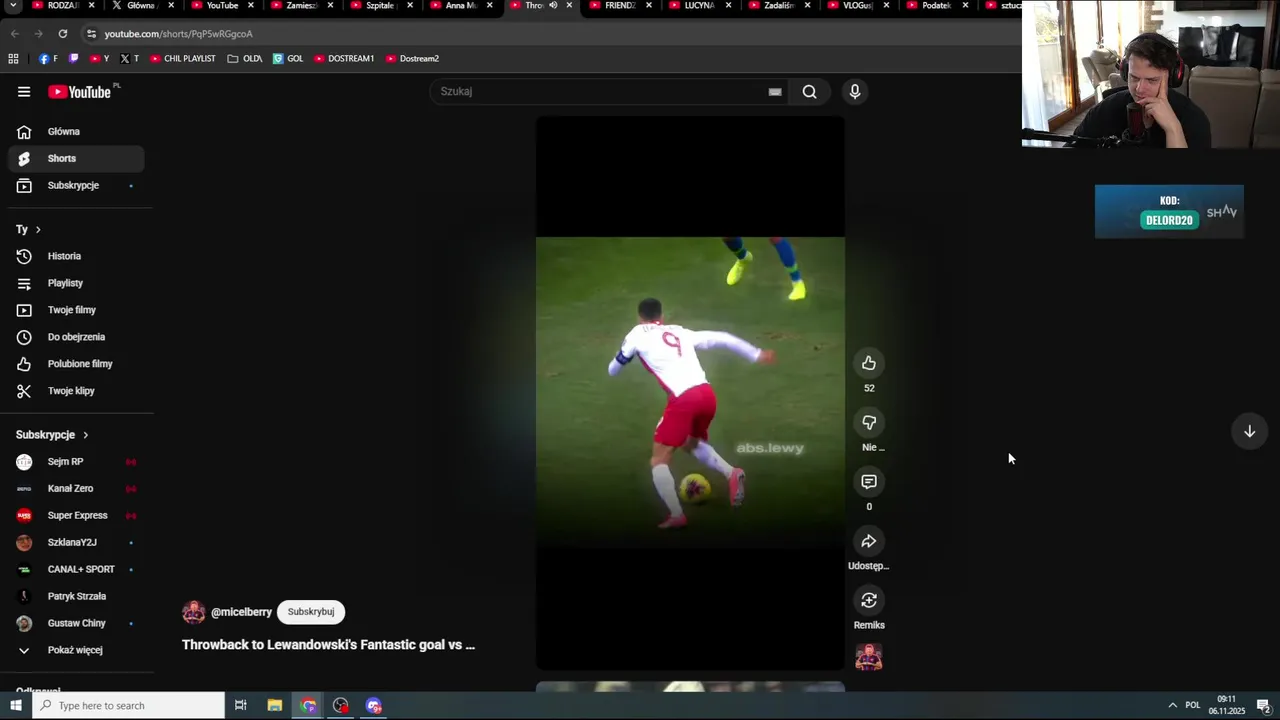Open the @micelberry channel link
Viewport: 1280px width, 720px height.
click(241, 612)
